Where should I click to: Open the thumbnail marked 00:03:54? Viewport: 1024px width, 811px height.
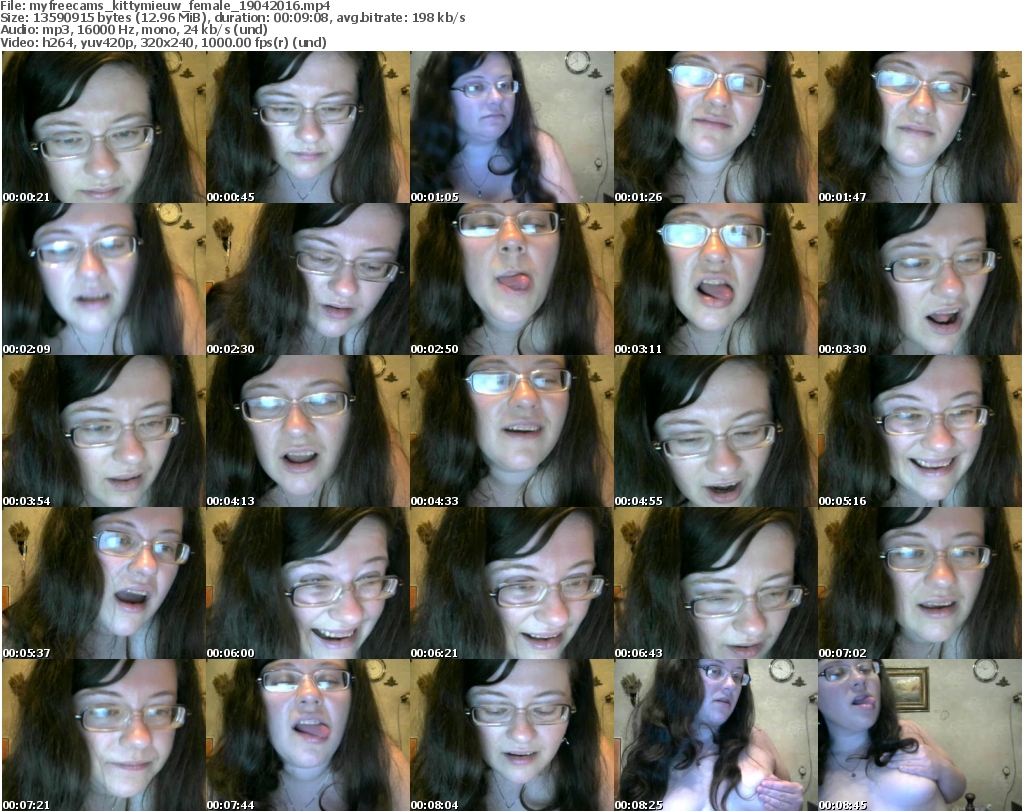click(x=104, y=432)
